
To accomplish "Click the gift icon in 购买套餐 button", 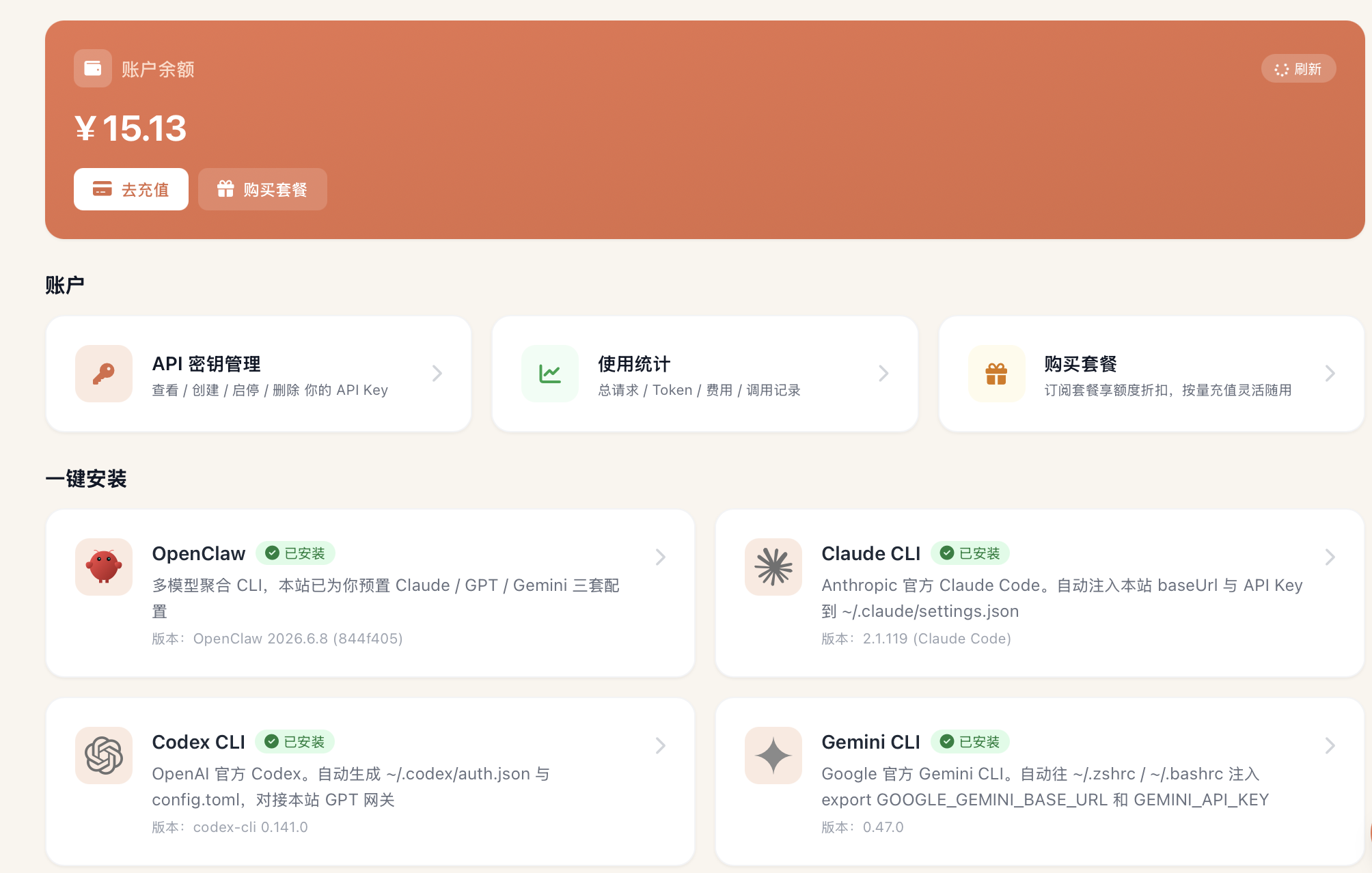I will point(225,189).
